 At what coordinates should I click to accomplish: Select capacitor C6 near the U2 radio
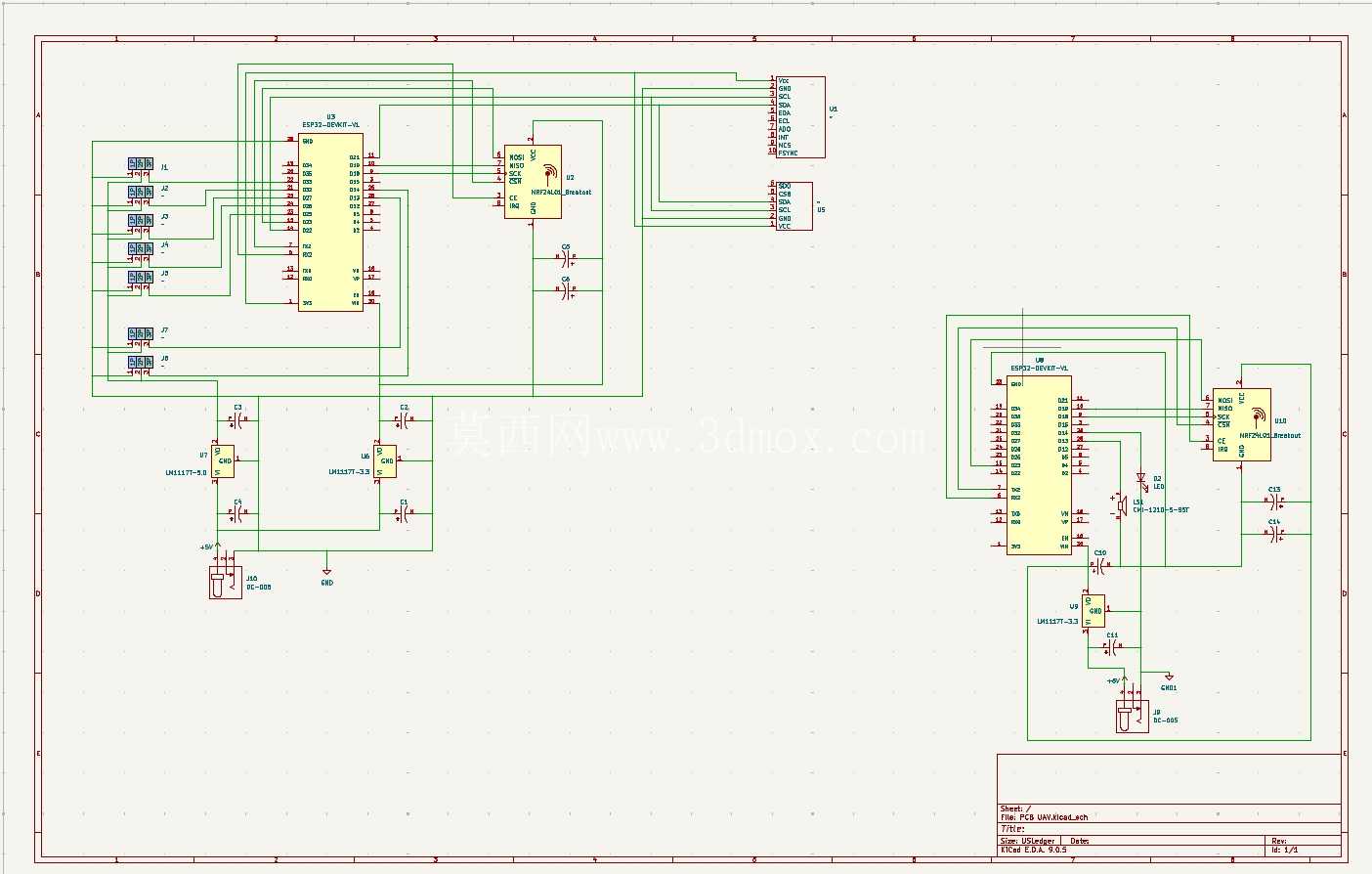coord(566,291)
